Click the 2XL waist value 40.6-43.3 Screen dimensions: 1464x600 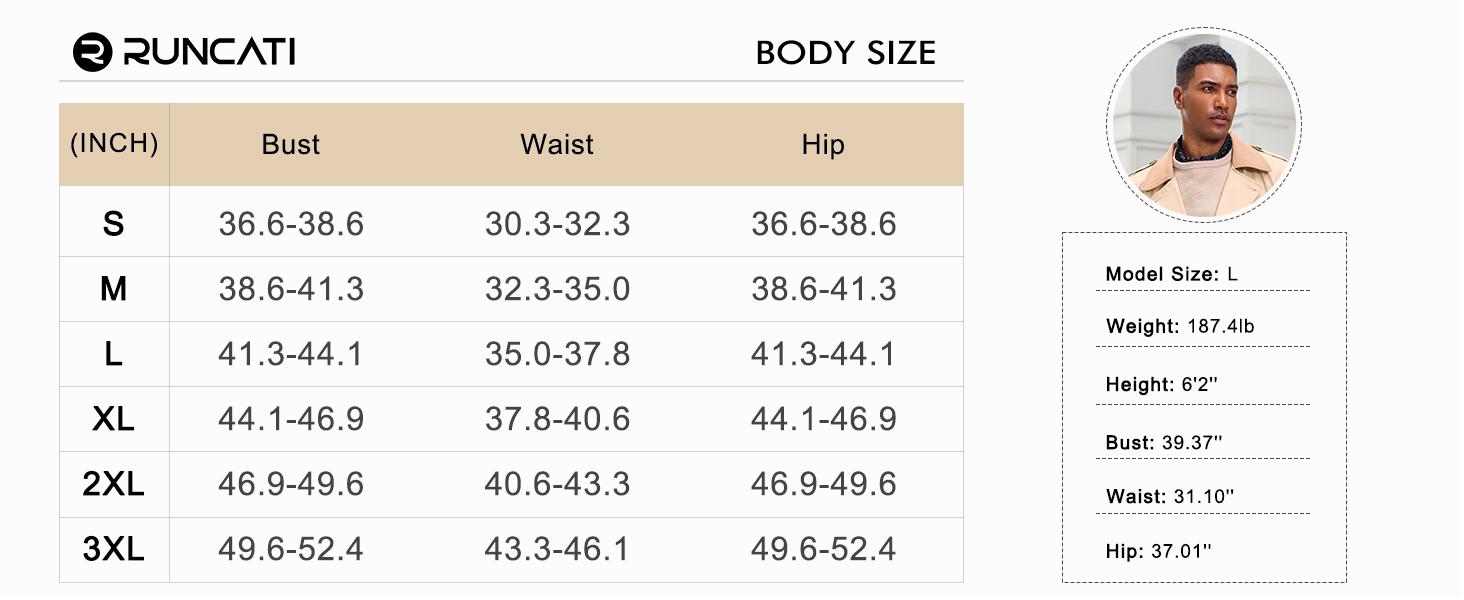[557, 484]
